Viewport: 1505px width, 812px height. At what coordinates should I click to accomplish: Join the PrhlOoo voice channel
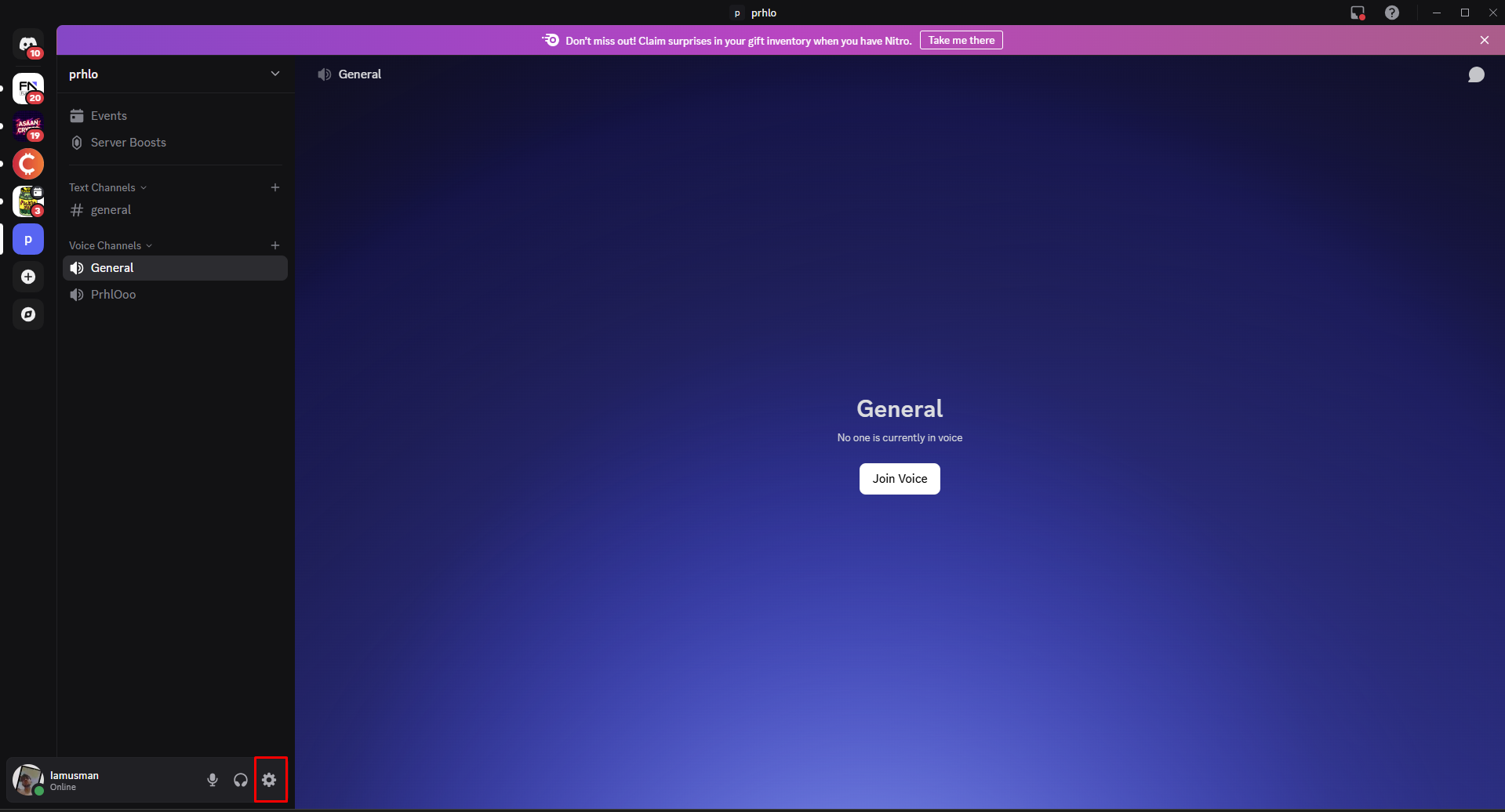113,294
